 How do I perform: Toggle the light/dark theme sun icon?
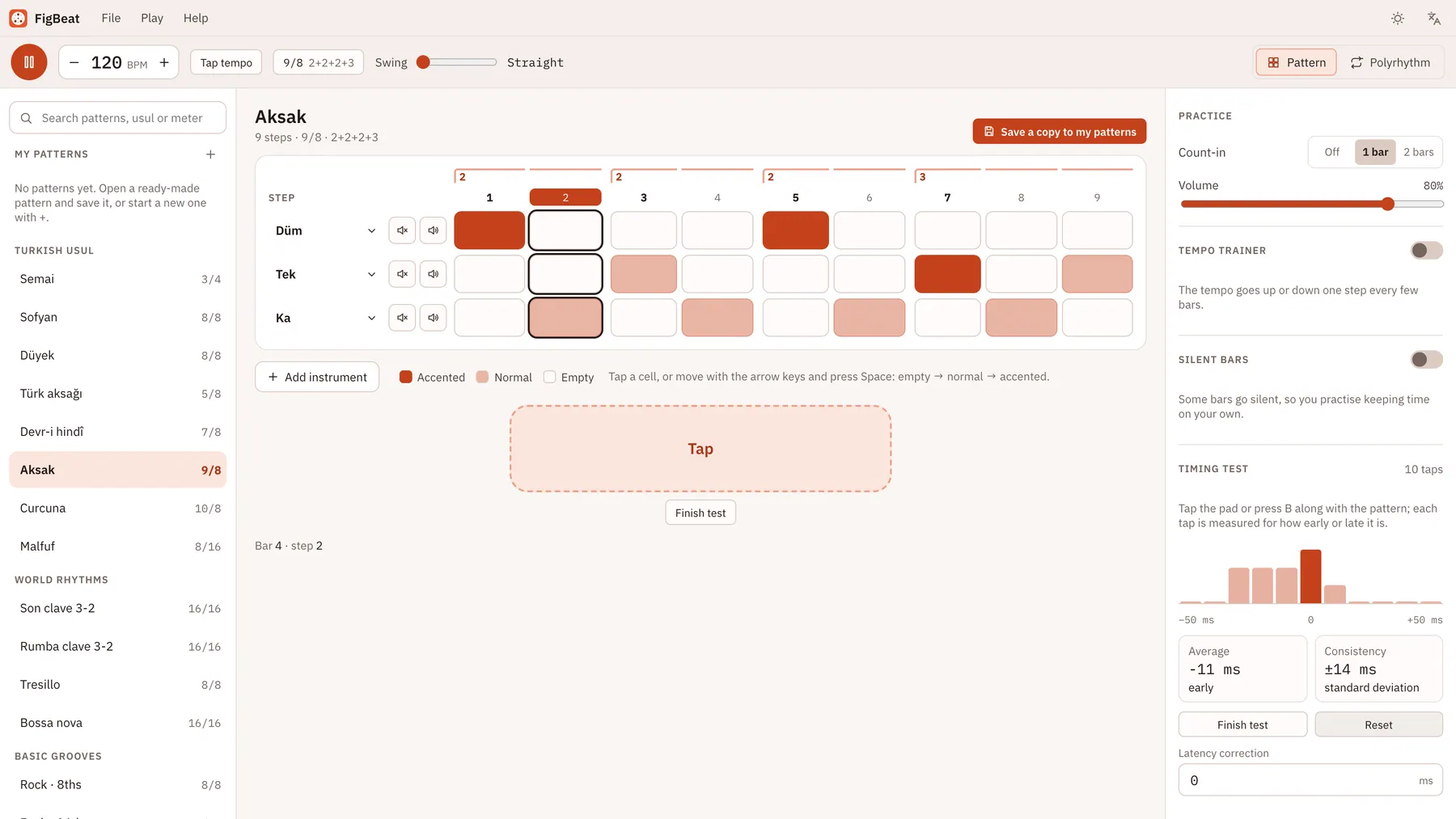pyautogui.click(x=1398, y=18)
